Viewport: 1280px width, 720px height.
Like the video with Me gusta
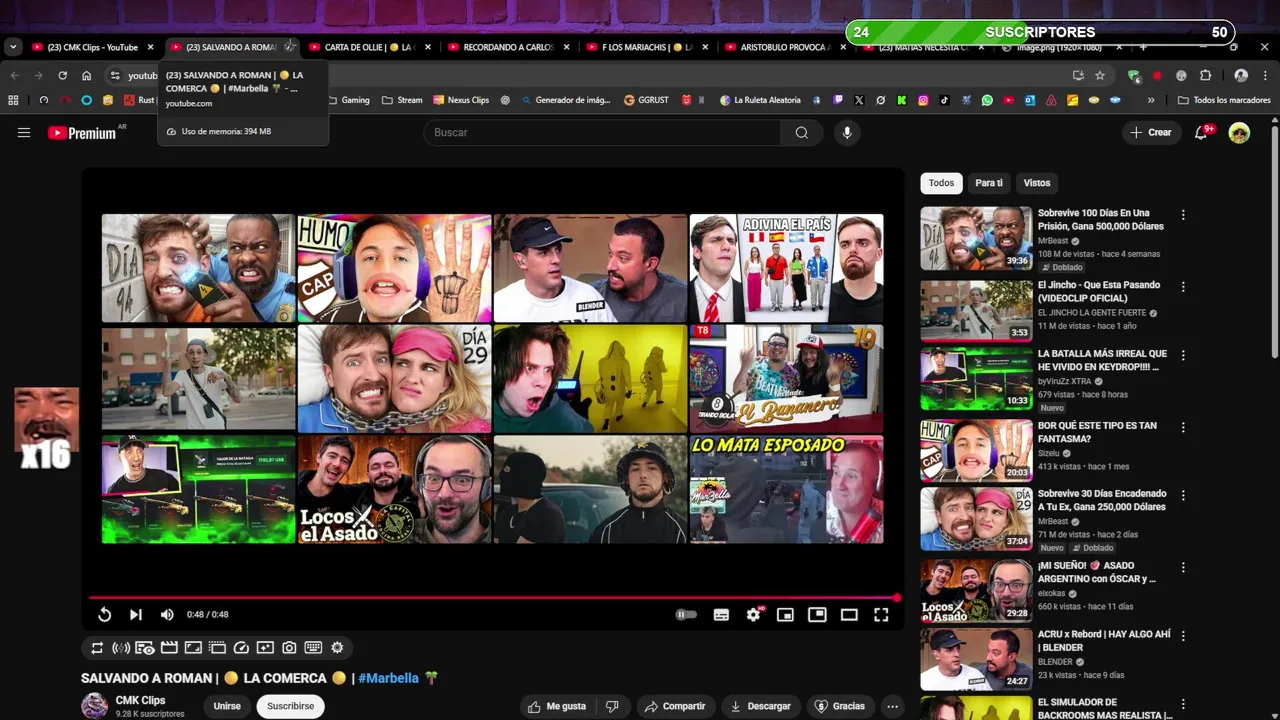558,706
